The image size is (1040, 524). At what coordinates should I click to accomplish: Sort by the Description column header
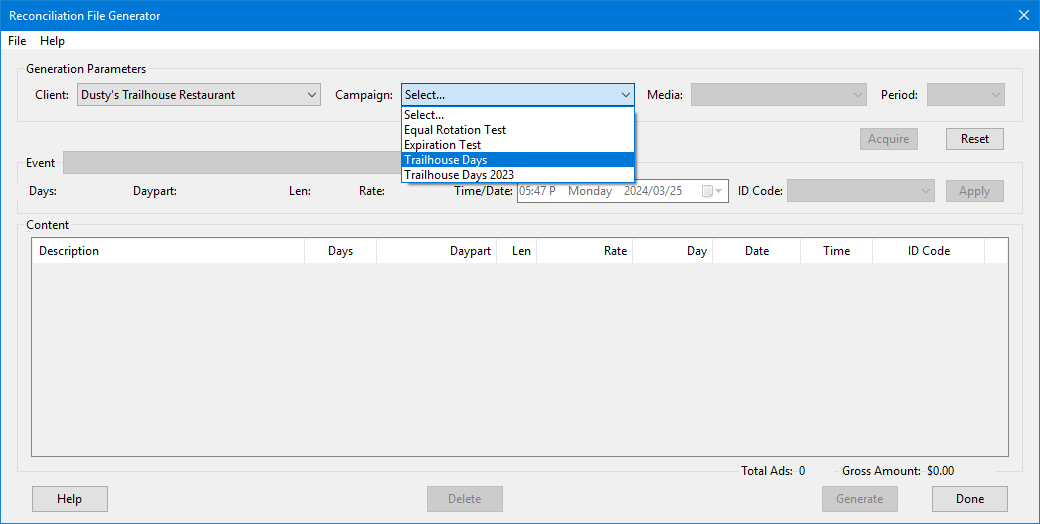tap(168, 251)
